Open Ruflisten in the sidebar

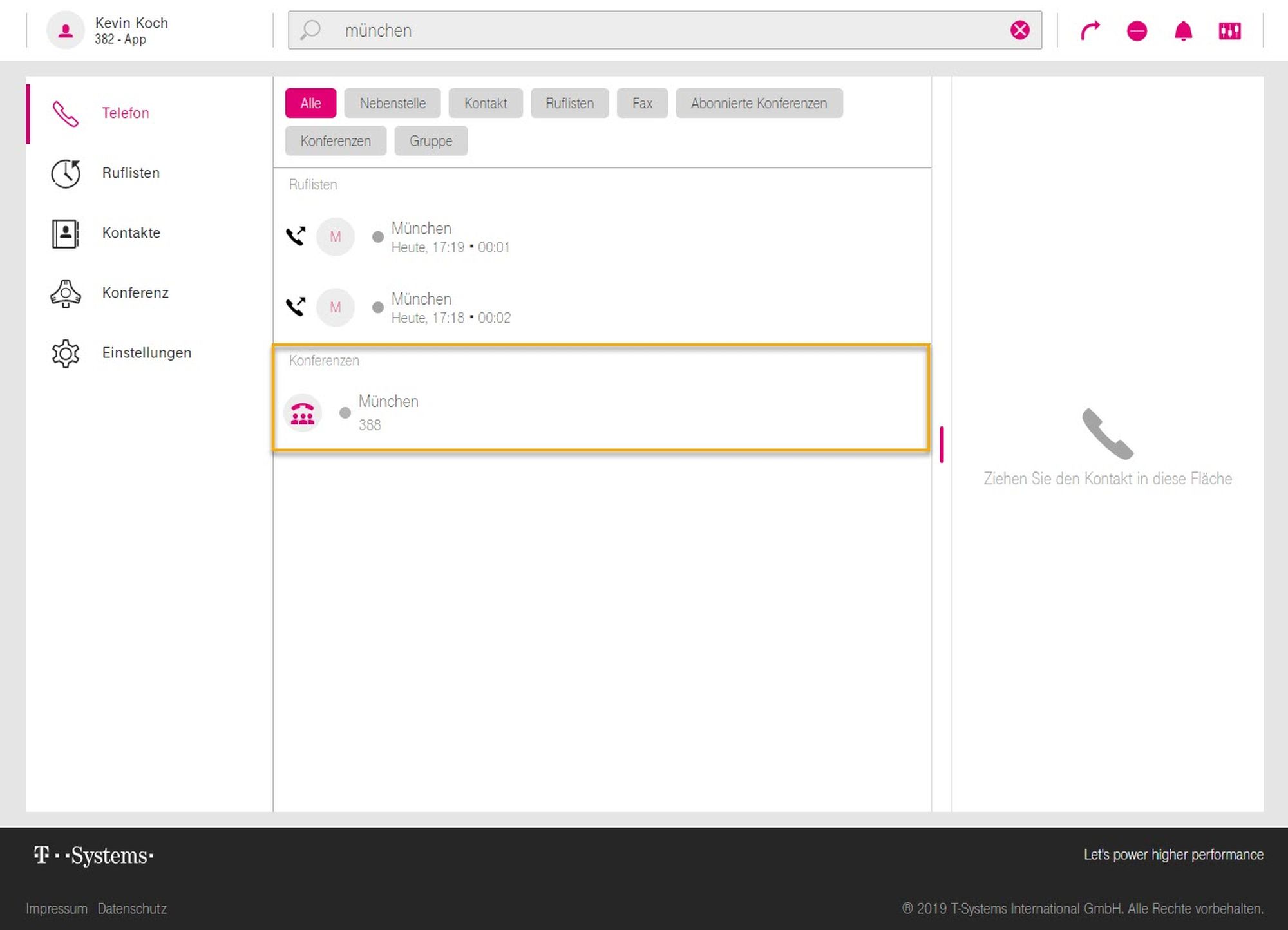130,173
